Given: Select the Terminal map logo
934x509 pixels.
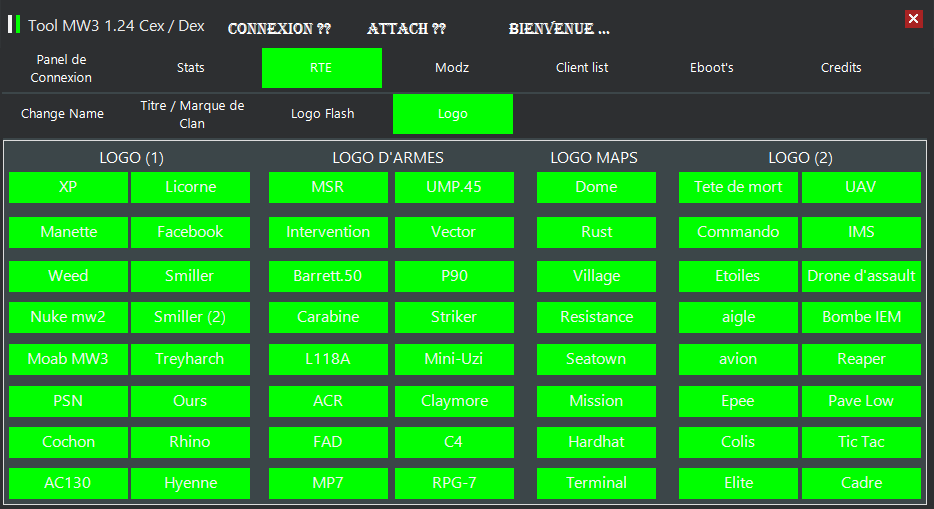Looking at the screenshot, I should point(596,483).
